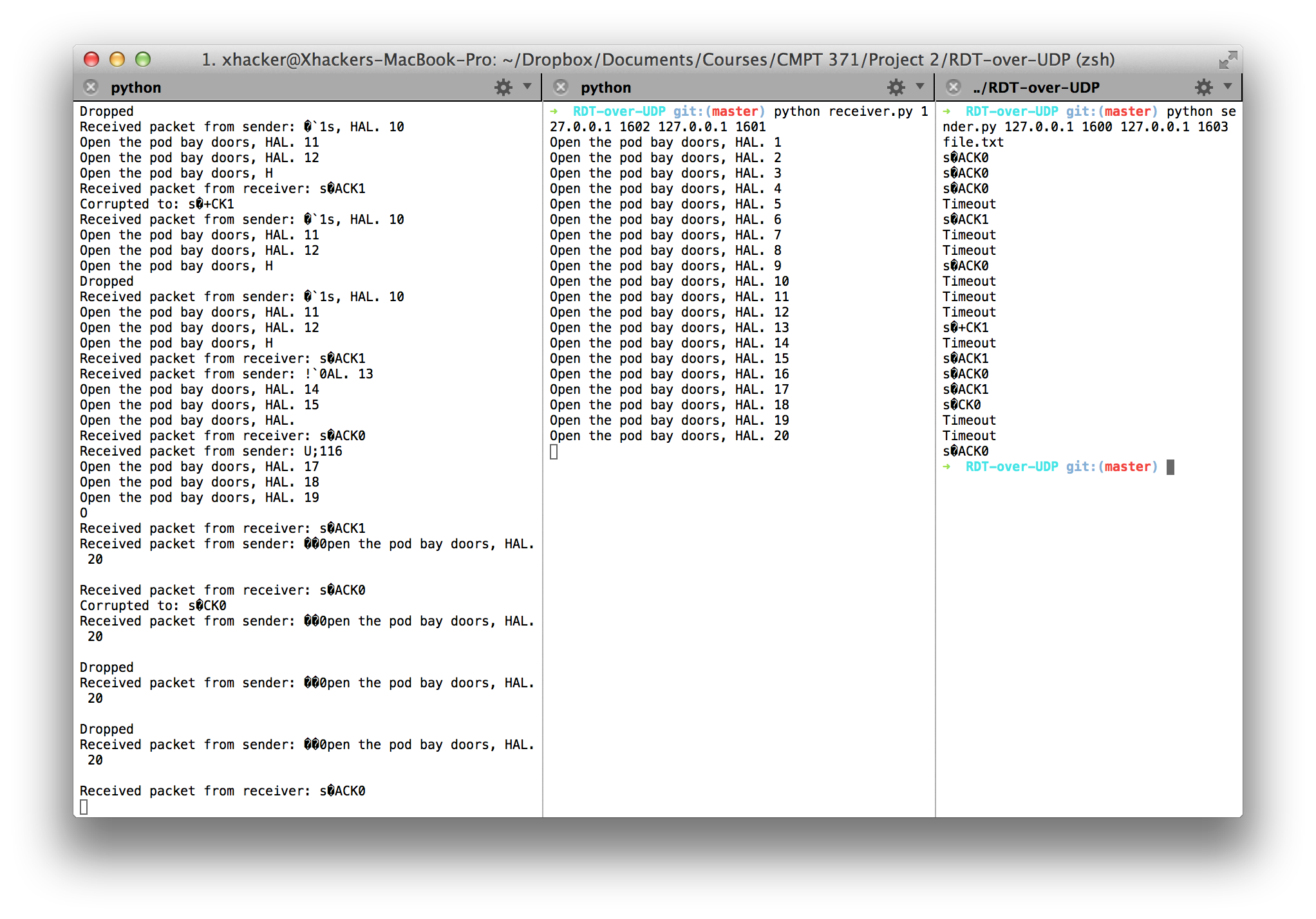Click gear icon in first python pane
This screenshot has width=1316, height=919.
point(503,87)
